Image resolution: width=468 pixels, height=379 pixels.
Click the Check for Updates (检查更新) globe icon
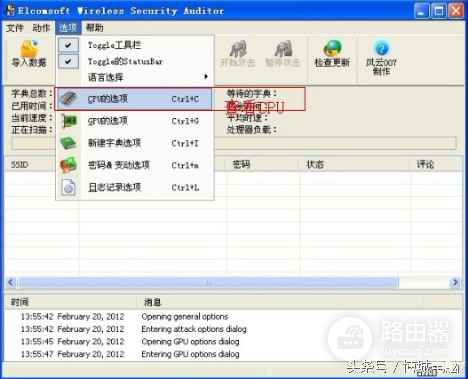(x=332, y=49)
